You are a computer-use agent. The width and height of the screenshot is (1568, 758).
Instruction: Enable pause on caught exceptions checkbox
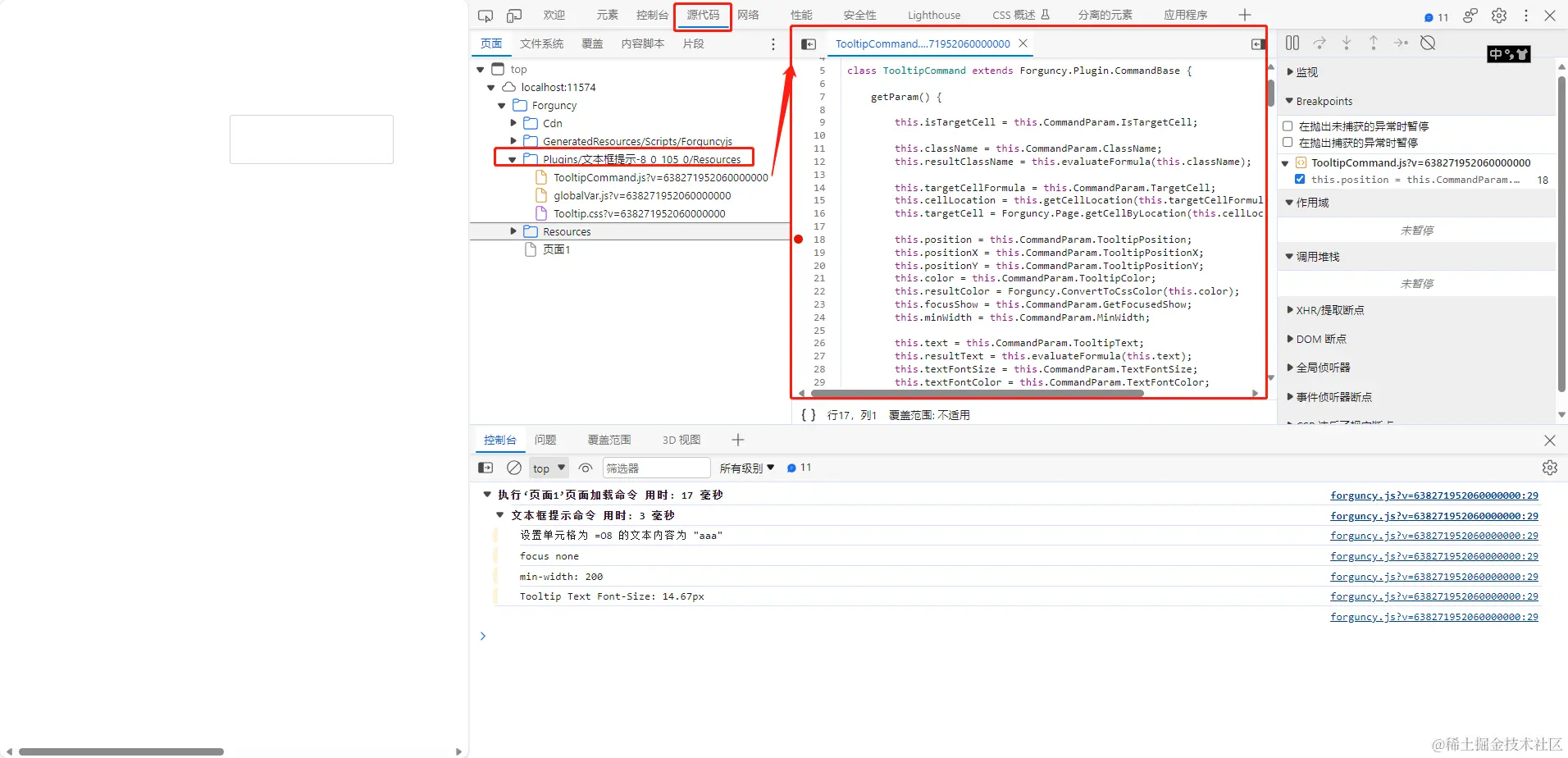tap(1288, 143)
